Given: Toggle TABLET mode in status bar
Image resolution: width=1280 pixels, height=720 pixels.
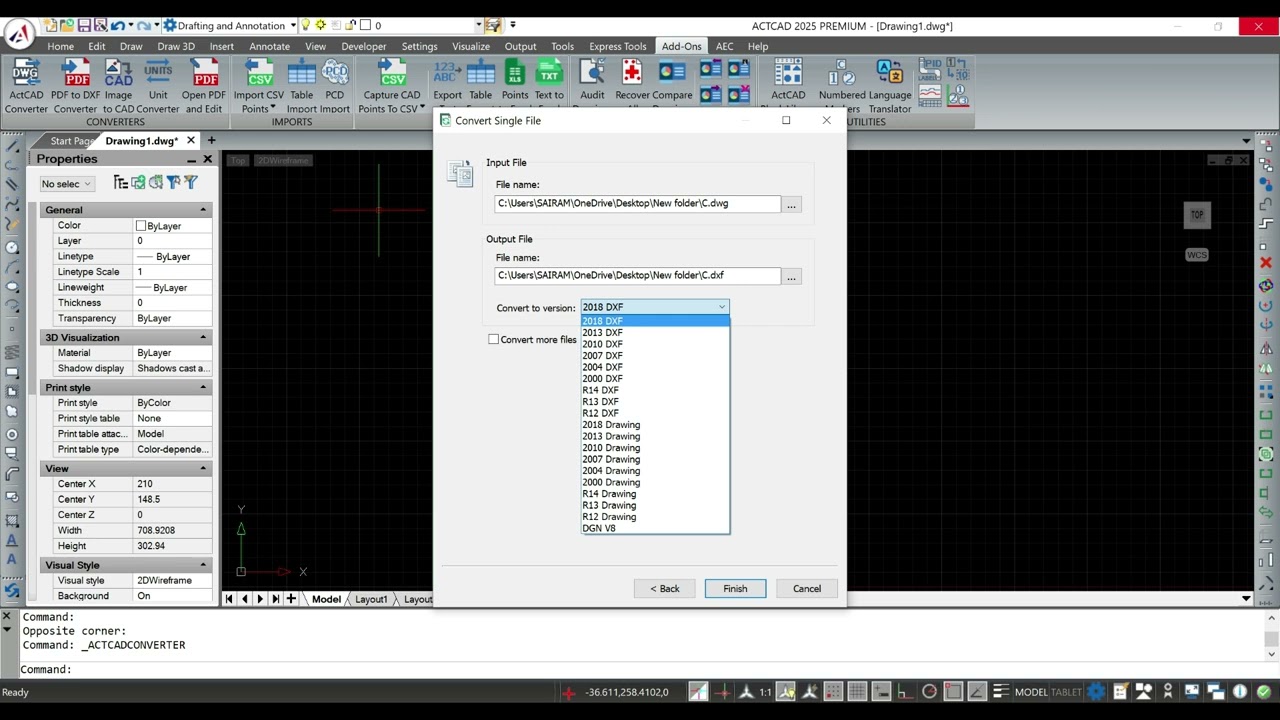Looking at the screenshot, I should 1066,692.
